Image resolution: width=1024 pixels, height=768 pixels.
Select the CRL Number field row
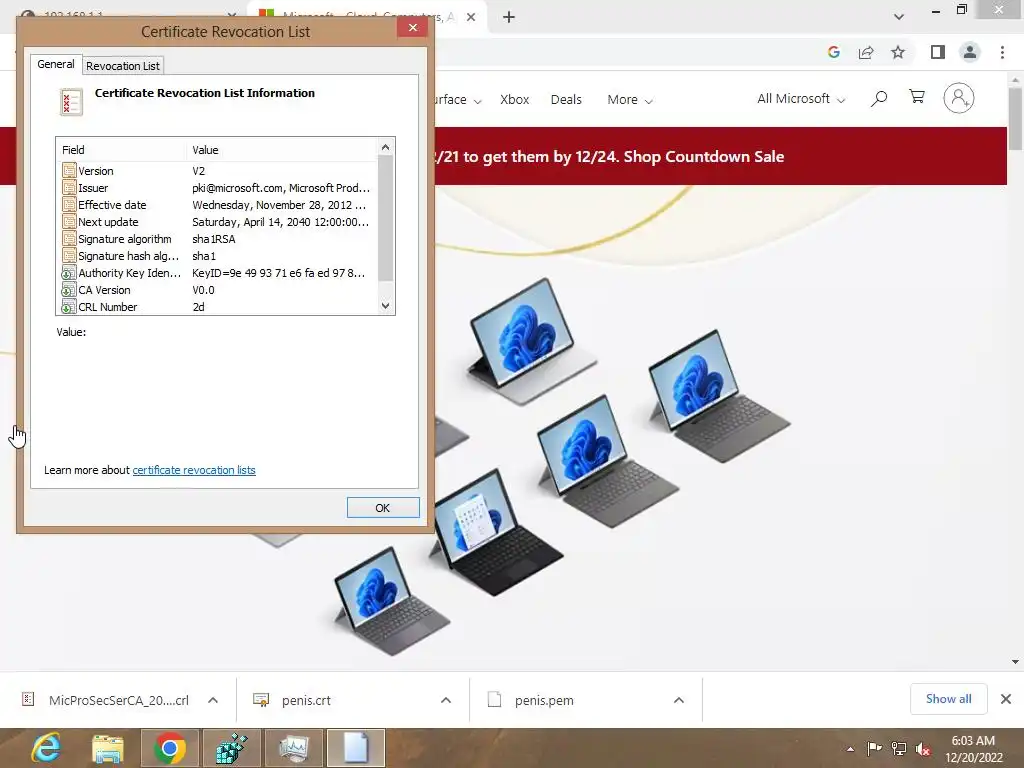point(219,306)
